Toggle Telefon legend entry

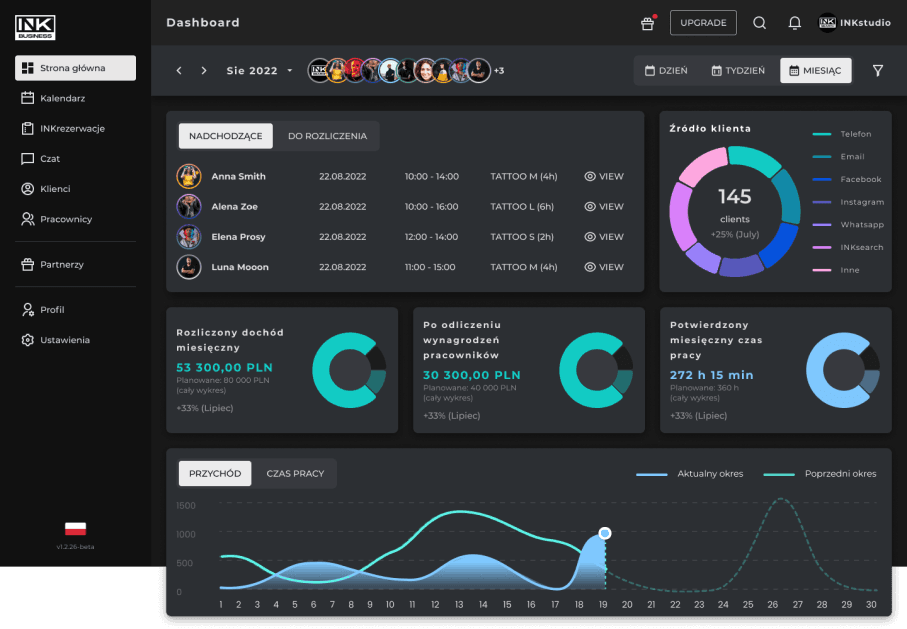pyautogui.click(x=842, y=134)
